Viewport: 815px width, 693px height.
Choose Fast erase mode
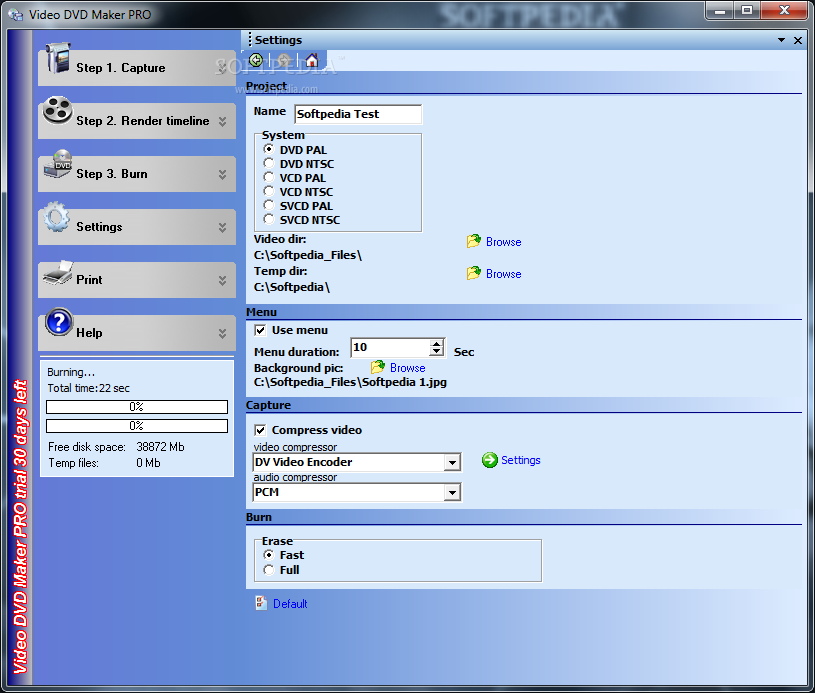[268, 555]
